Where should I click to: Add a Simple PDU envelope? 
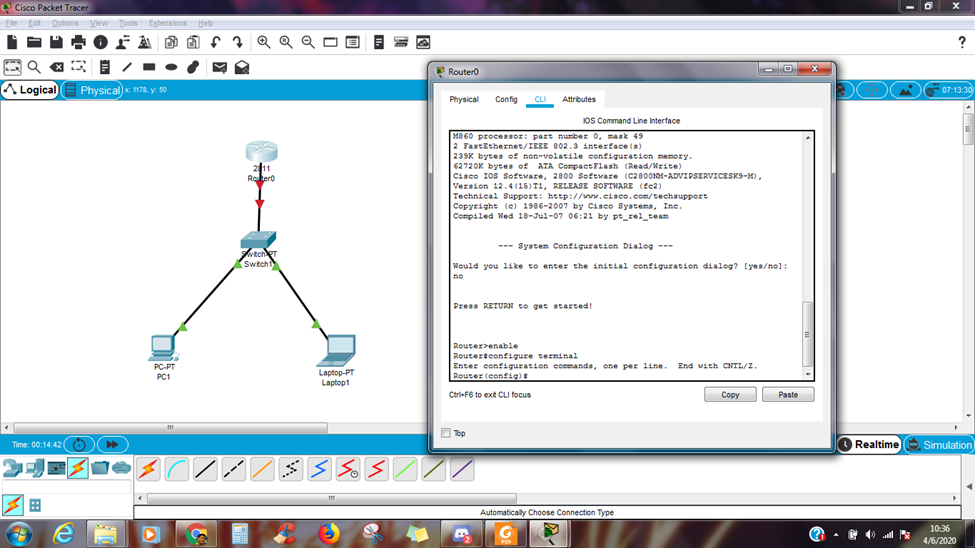[x=219, y=67]
